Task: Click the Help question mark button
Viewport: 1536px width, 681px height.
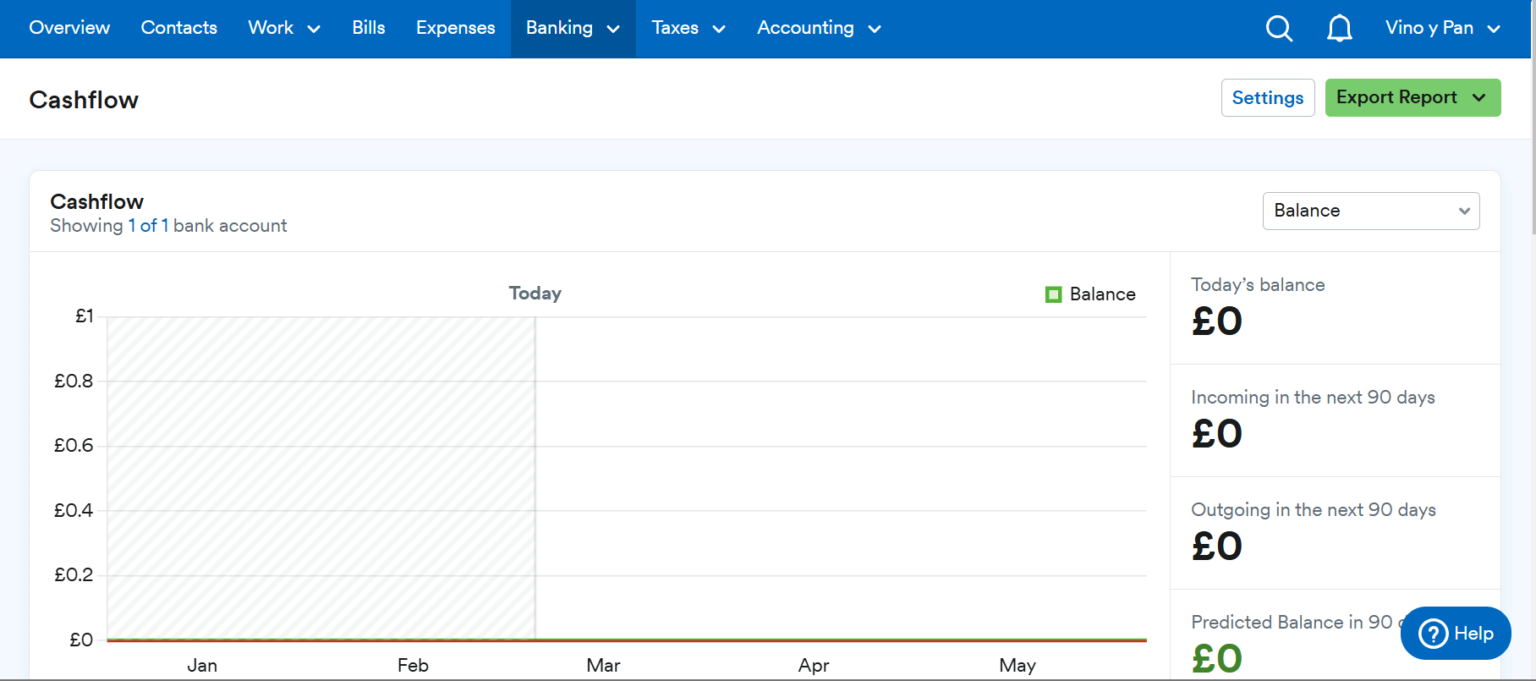Action: (x=1455, y=633)
